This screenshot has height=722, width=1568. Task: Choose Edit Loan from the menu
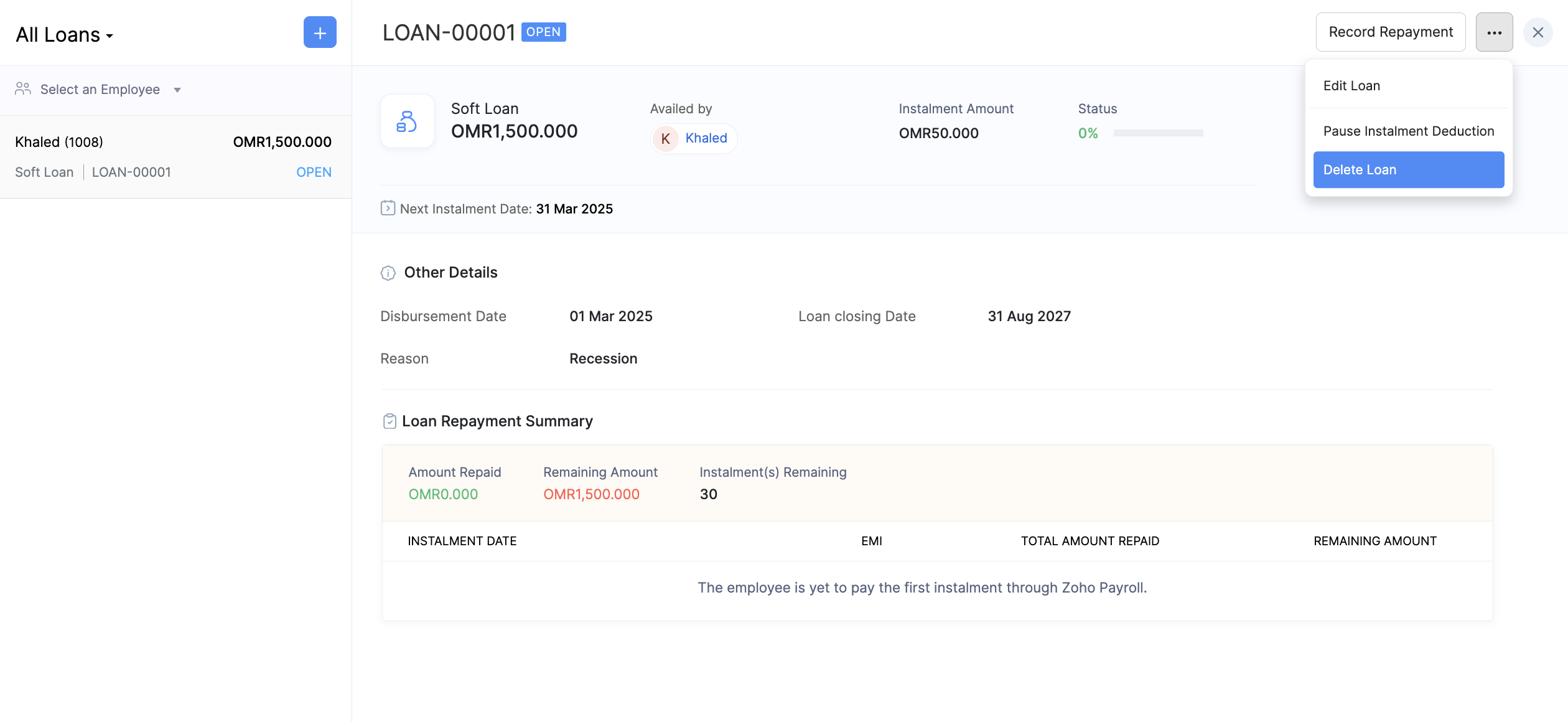[x=1351, y=86]
